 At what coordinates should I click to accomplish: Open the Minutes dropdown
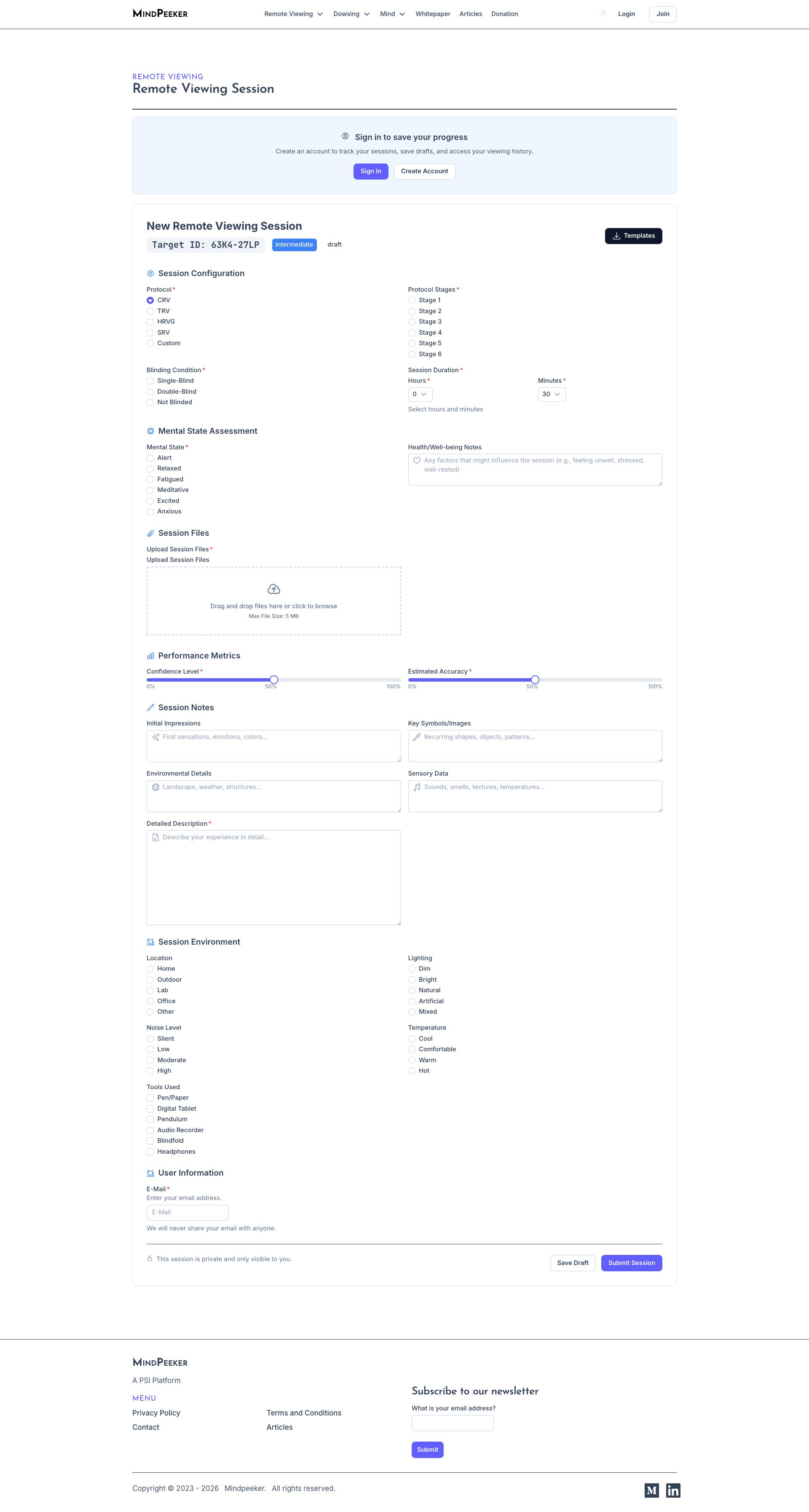552,395
